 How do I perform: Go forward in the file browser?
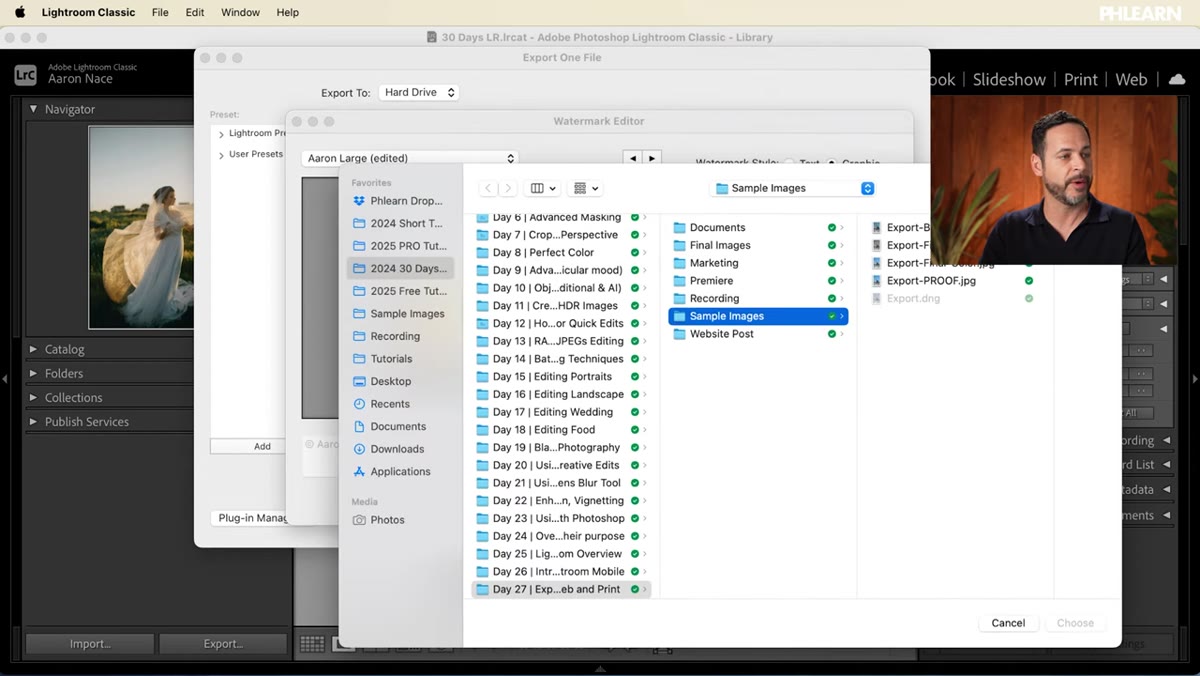(508, 188)
